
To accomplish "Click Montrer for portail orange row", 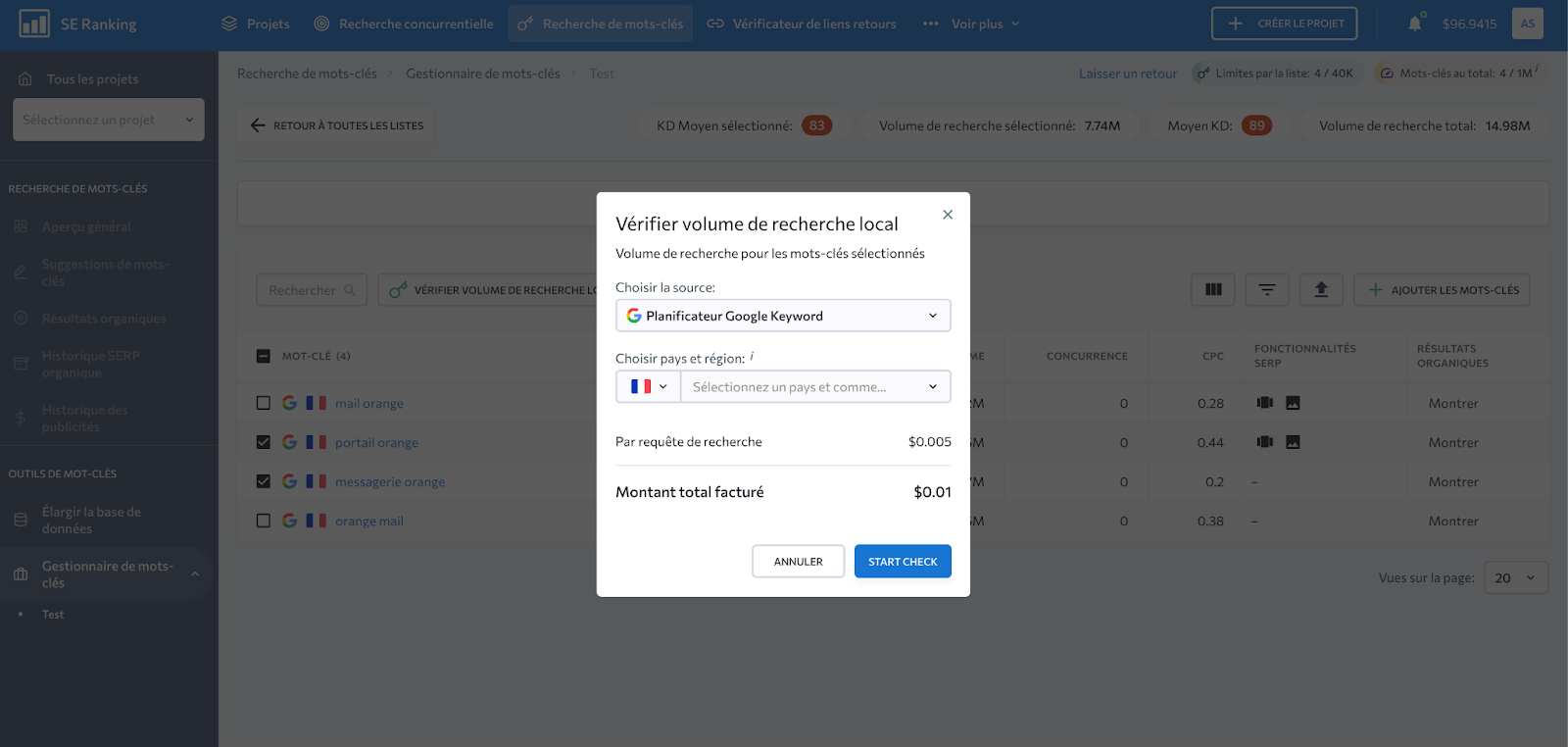I will click(x=1453, y=442).
